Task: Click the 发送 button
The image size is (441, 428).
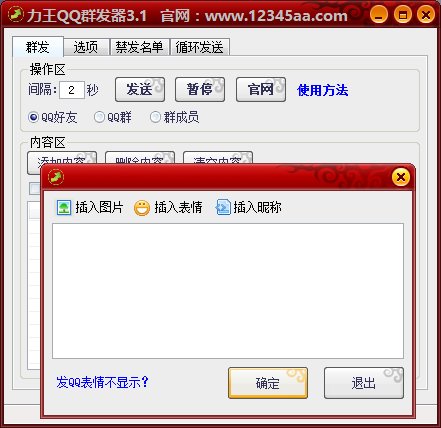Action: [140, 89]
